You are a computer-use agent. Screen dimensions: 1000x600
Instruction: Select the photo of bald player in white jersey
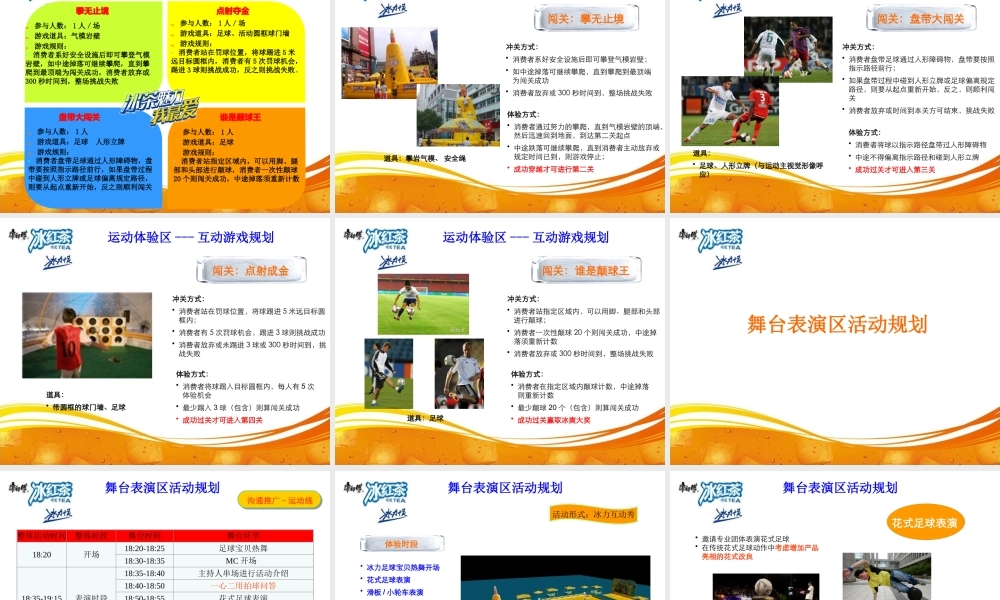(x=459, y=374)
